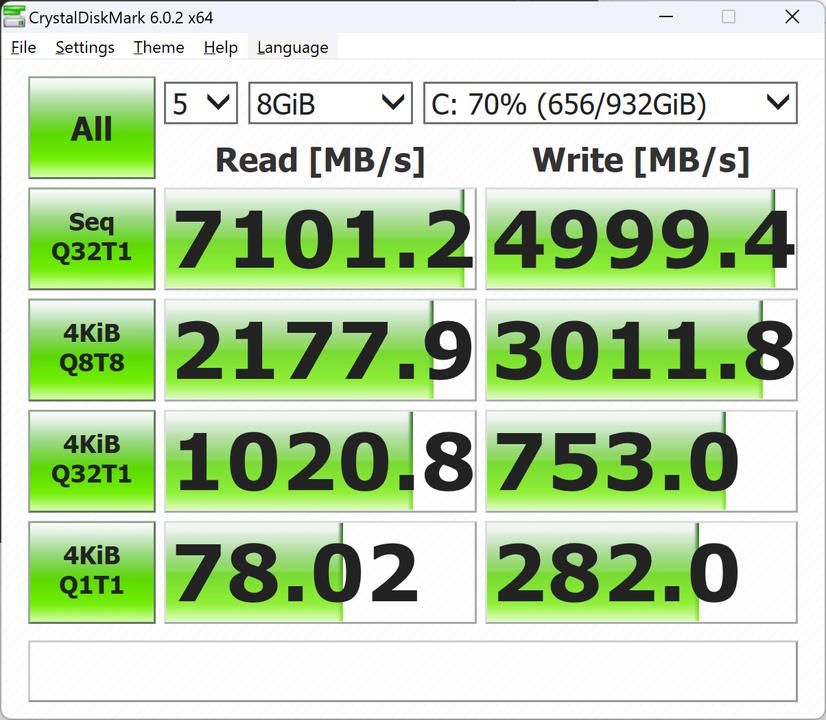Select the 4KiB Q8T8 write value 3011.8
This screenshot has width=826, height=720.
[641, 350]
